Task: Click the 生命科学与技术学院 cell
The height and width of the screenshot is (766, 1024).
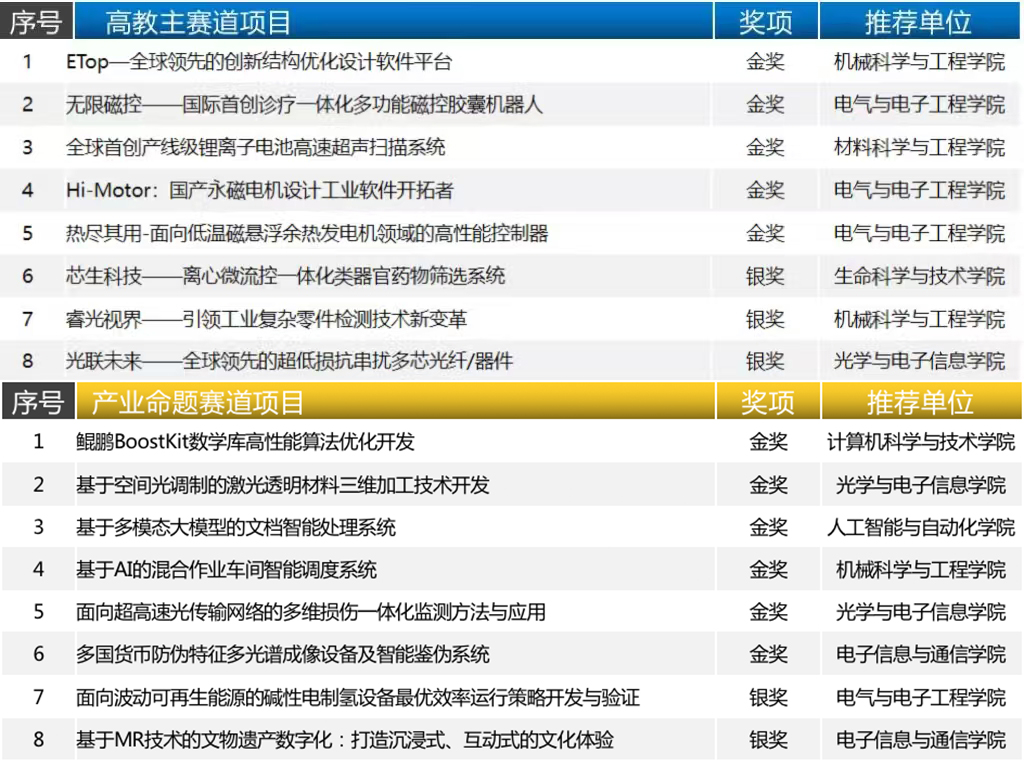Action: 919,276
